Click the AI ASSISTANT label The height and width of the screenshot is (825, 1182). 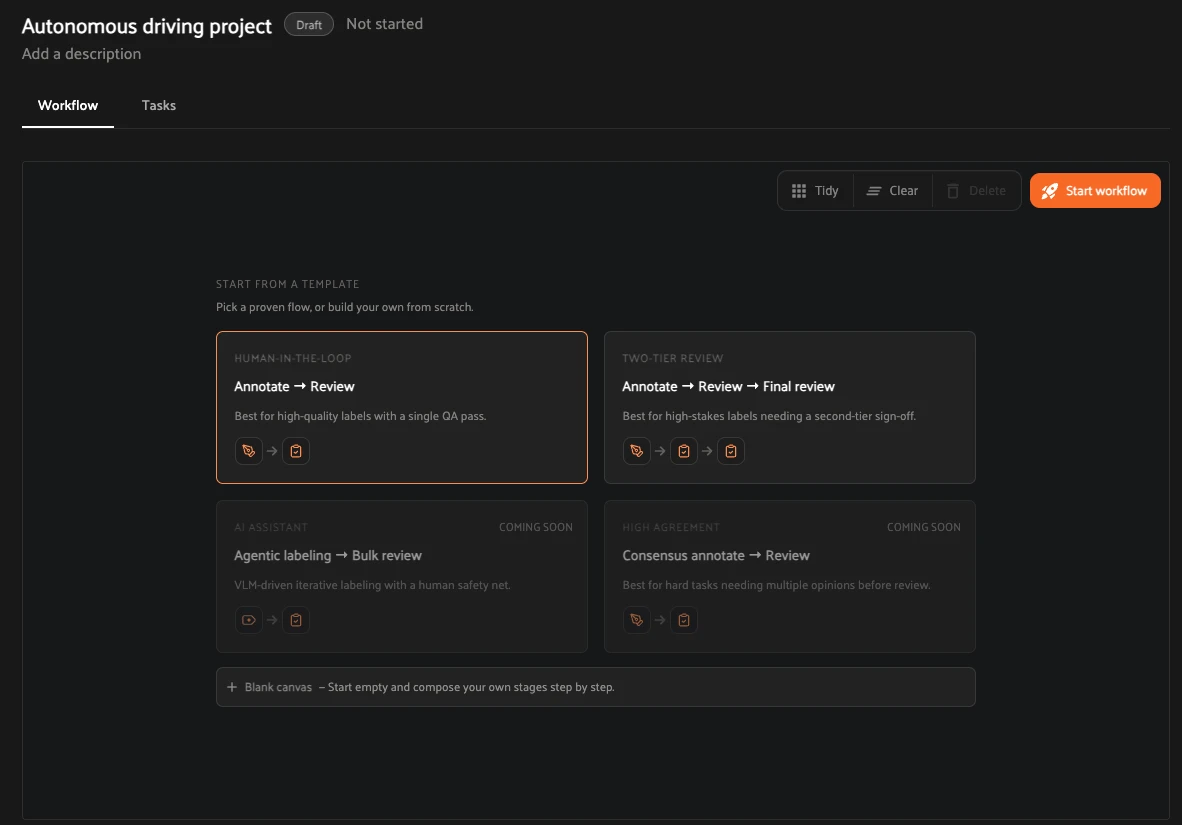point(271,527)
